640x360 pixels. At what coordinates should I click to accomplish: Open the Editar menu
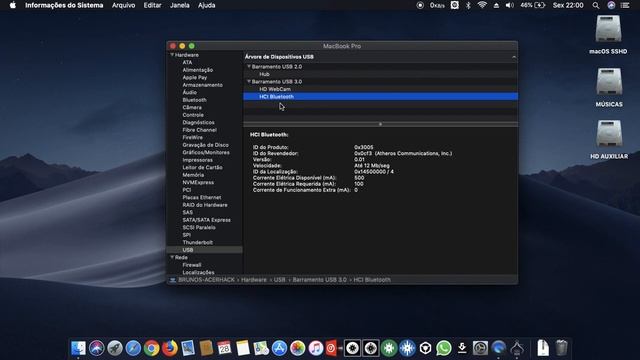click(152, 5)
